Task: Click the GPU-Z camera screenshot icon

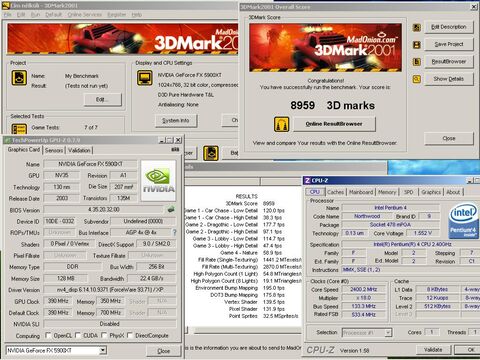Action: [x=175, y=150]
